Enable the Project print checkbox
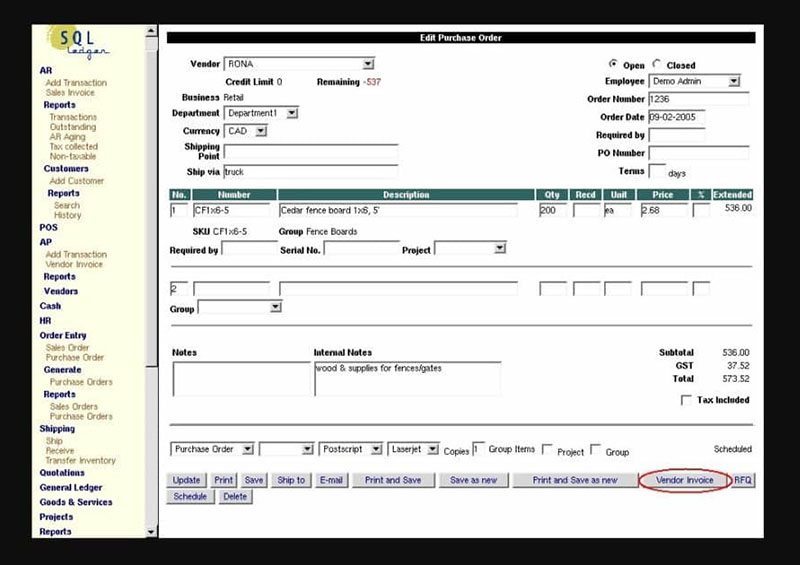This screenshot has width=800, height=565. 595,449
